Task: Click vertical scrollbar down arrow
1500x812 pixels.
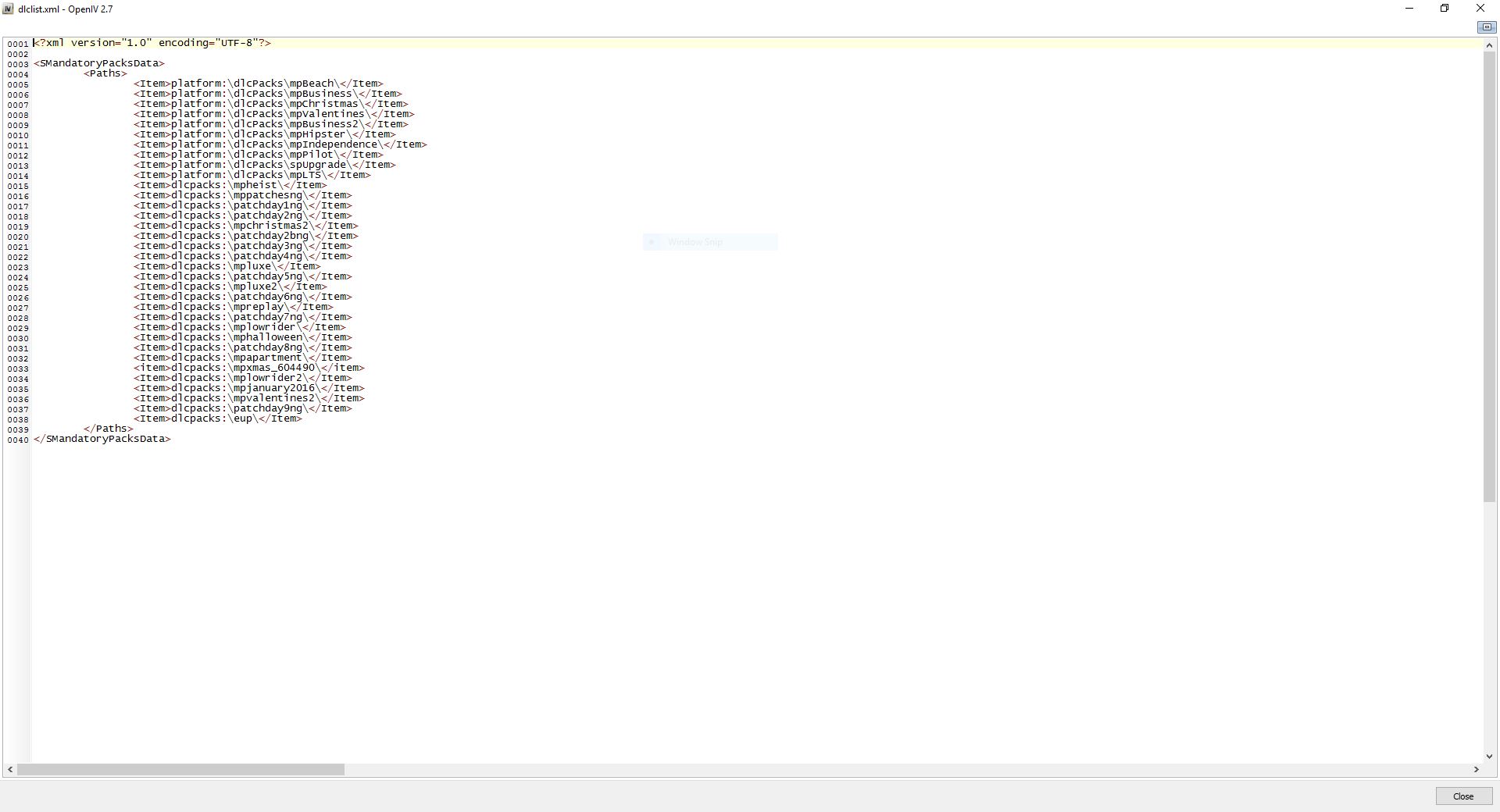Action: (1489, 756)
